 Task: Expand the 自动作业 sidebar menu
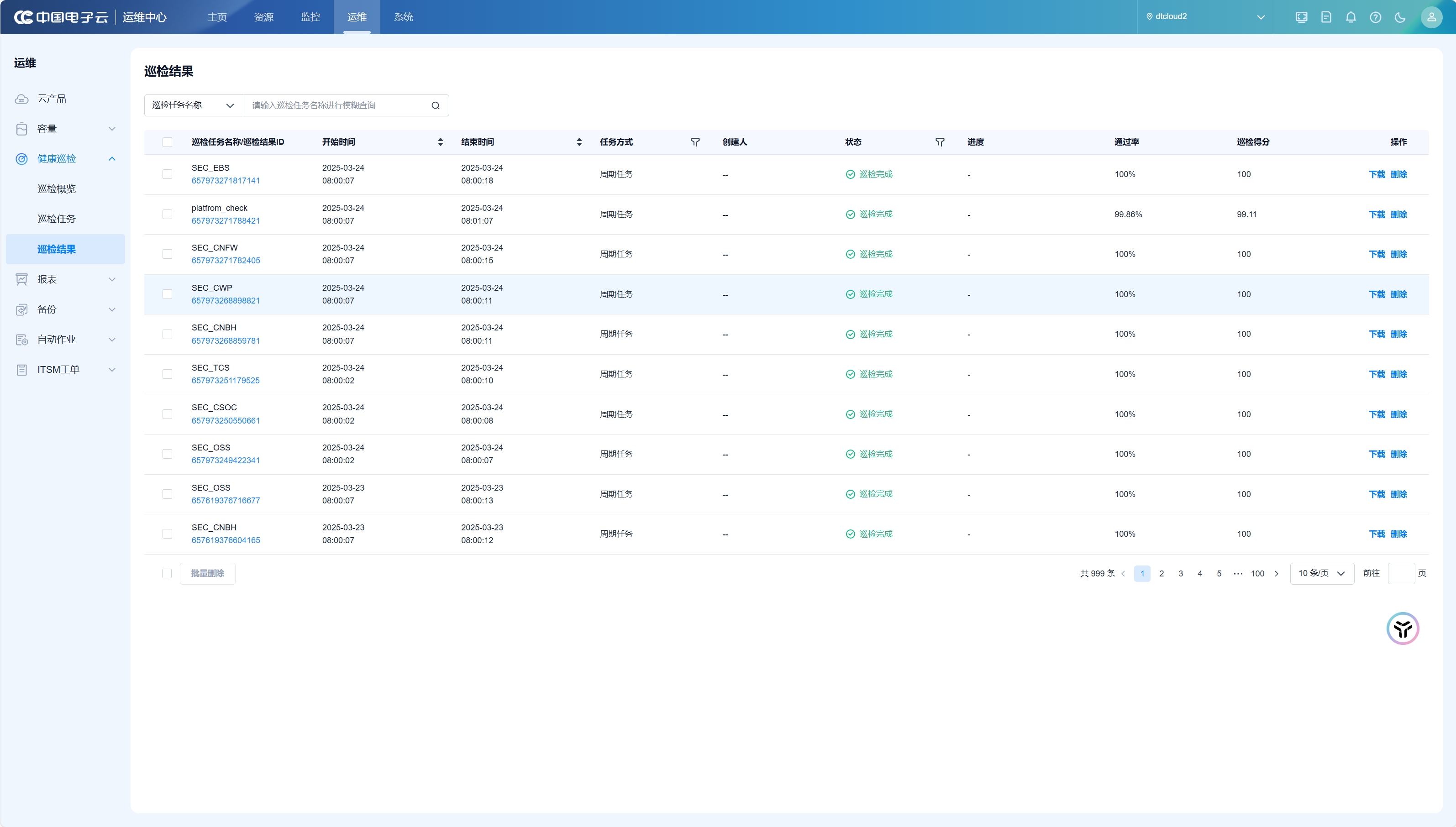click(x=112, y=340)
